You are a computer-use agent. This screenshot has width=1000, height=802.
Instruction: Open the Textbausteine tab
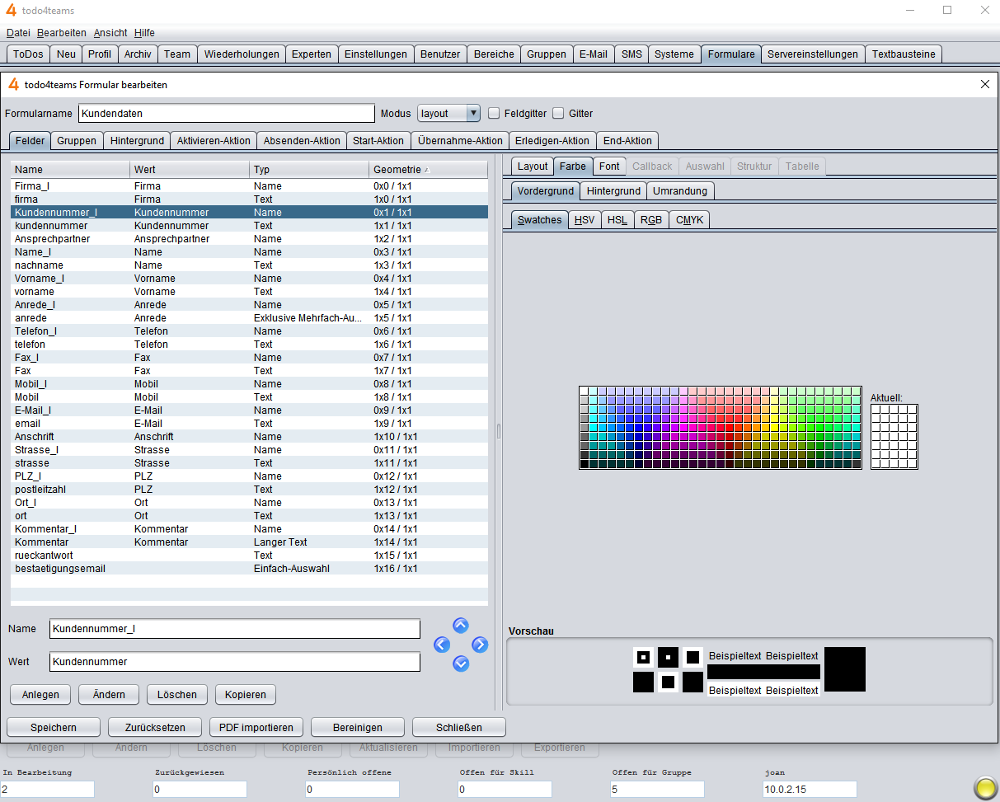click(x=903, y=54)
